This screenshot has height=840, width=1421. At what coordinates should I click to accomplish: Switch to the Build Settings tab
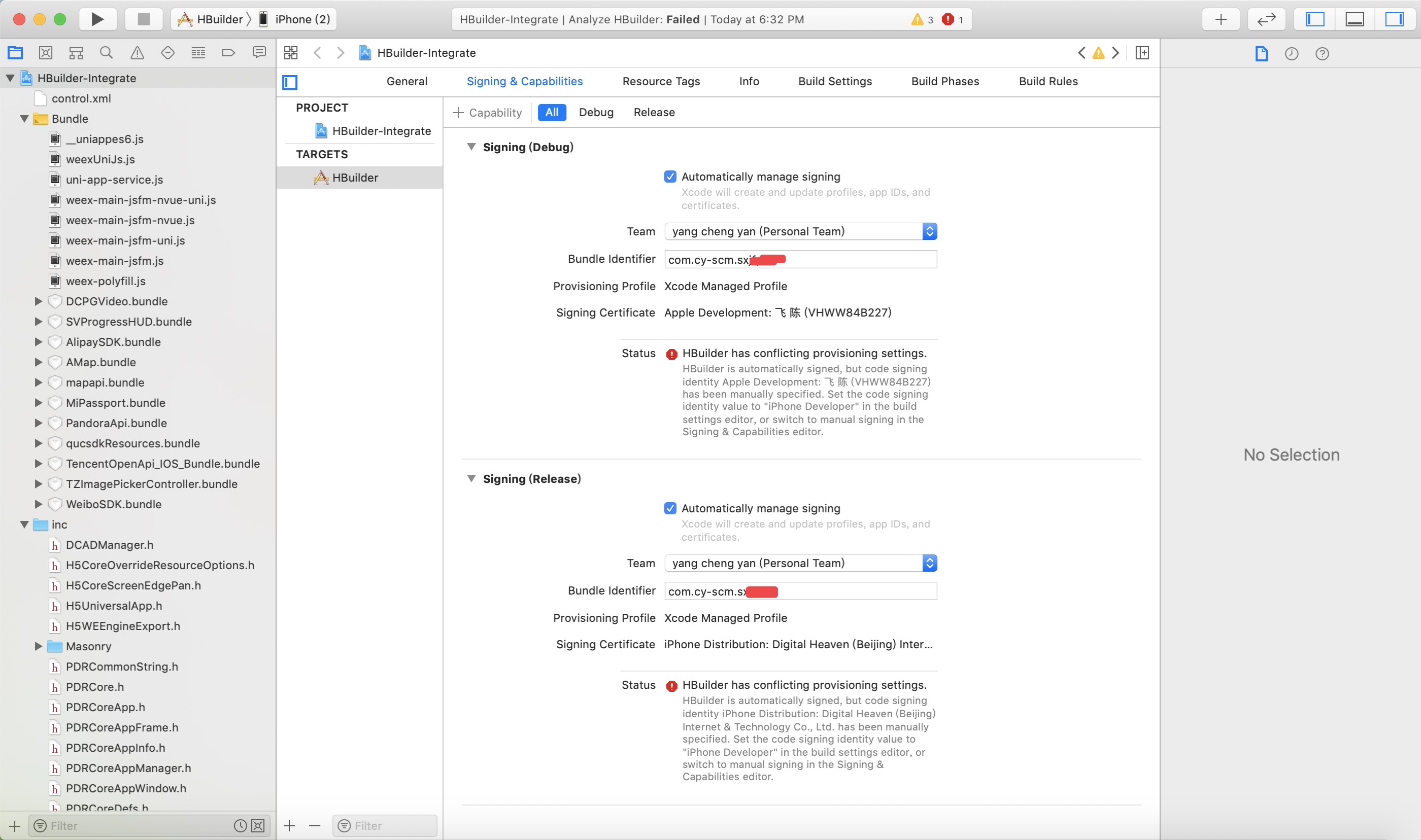(x=834, y=82)
